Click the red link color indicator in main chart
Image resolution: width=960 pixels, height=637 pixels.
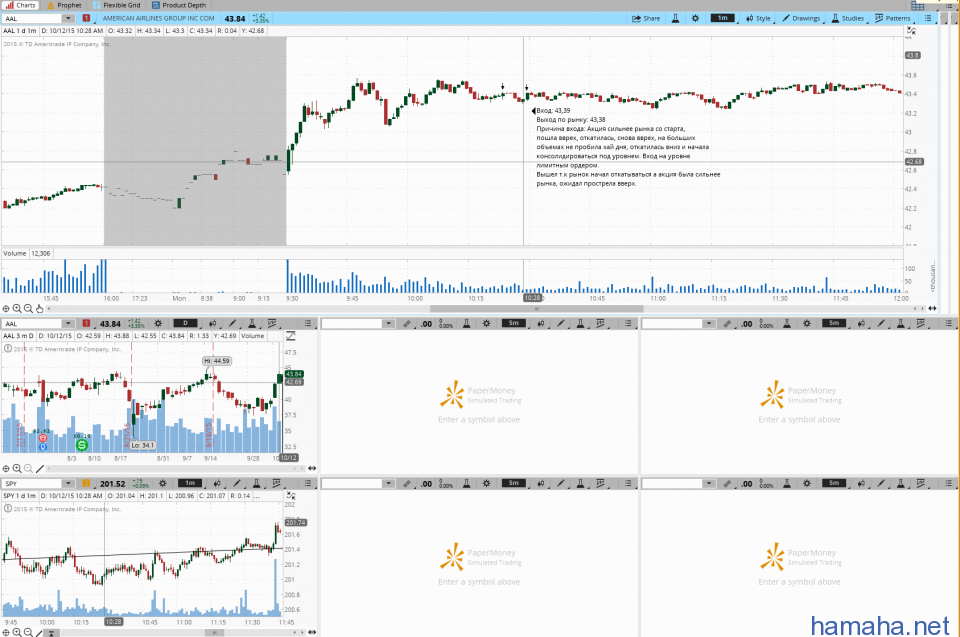[x=86, y=18]
